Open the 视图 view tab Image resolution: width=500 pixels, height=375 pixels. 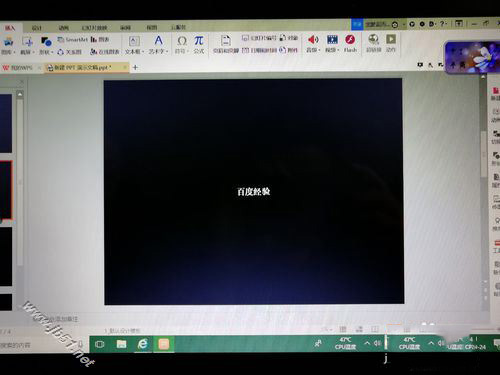pyautogui.click(x=152, y=27)
